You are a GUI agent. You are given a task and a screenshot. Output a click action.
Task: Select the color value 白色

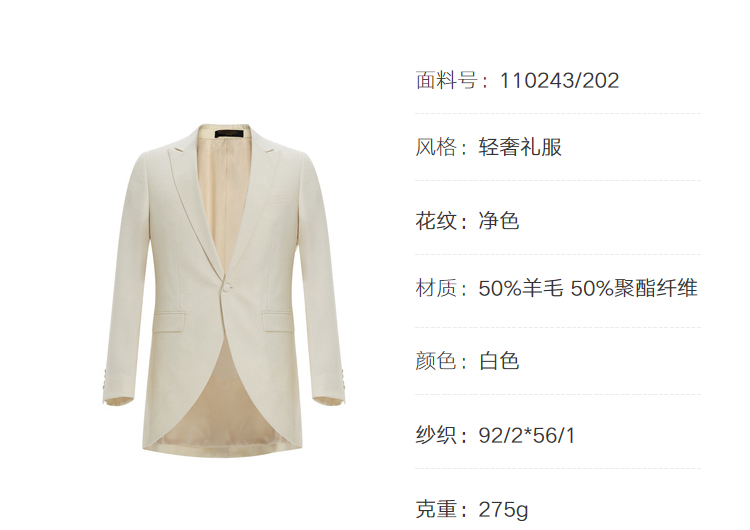(x=499, y=361)
